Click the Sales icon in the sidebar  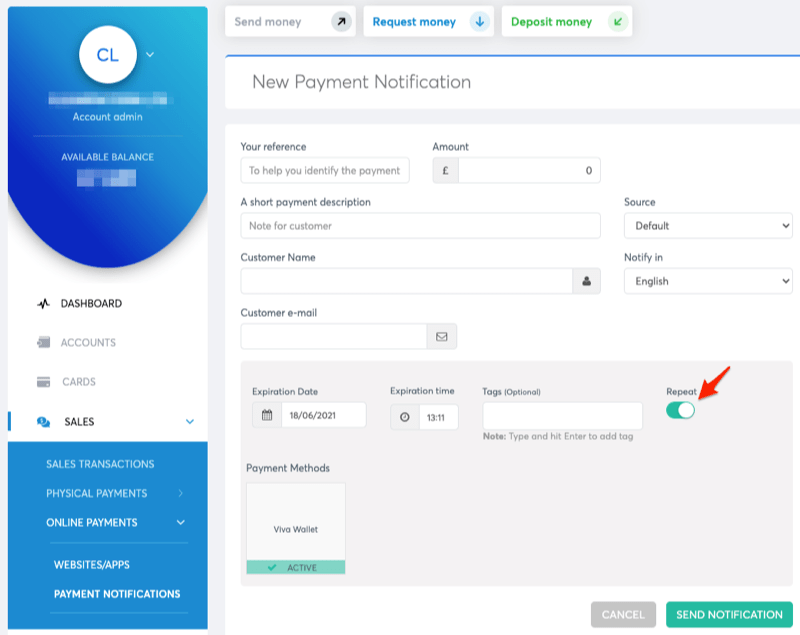click(x=42, y=421)
